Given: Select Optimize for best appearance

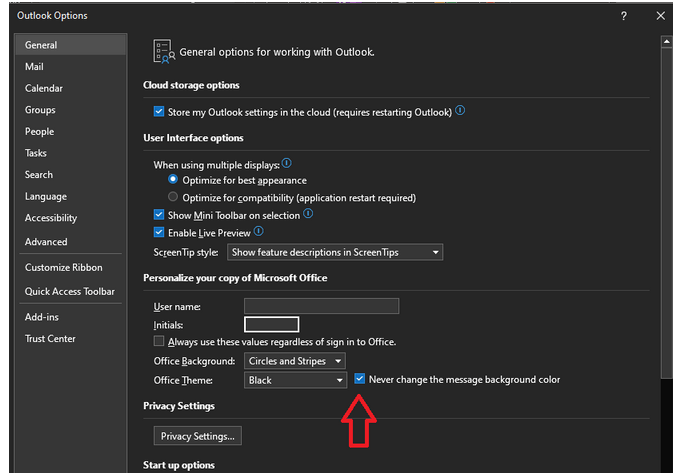Looking at the screenshot, I should coord(173,179).
